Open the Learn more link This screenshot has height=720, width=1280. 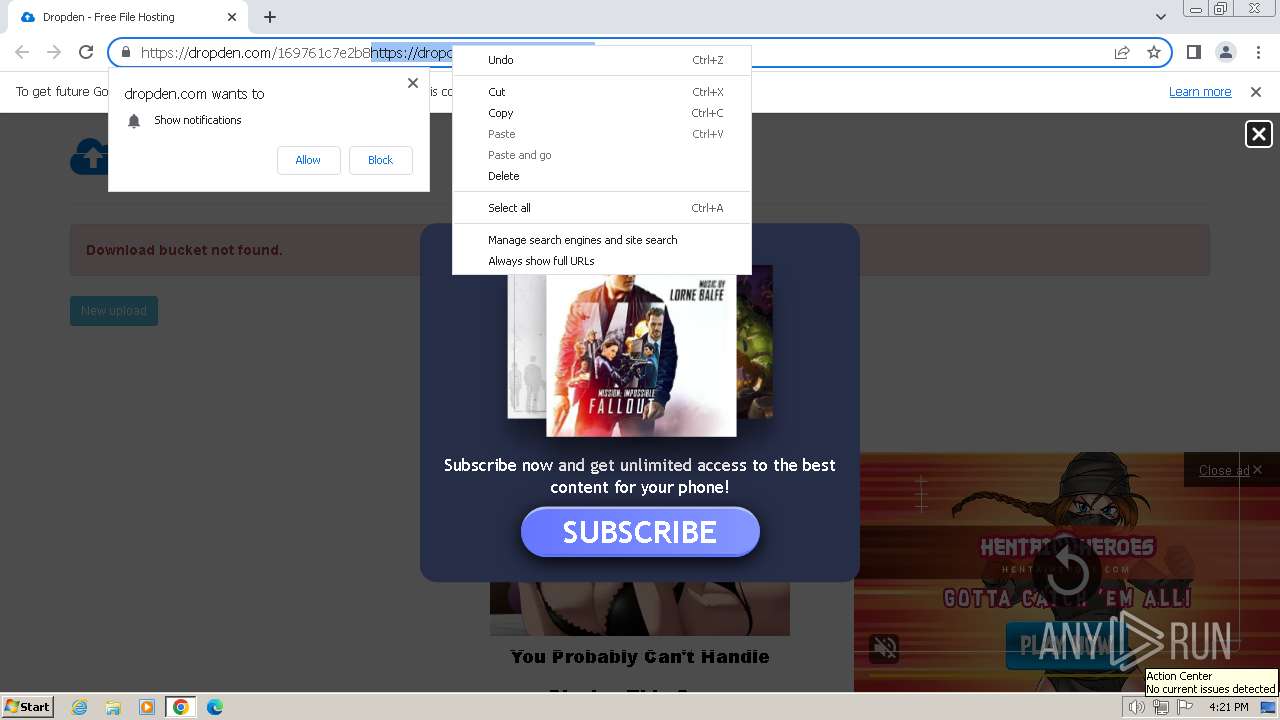1200,92
